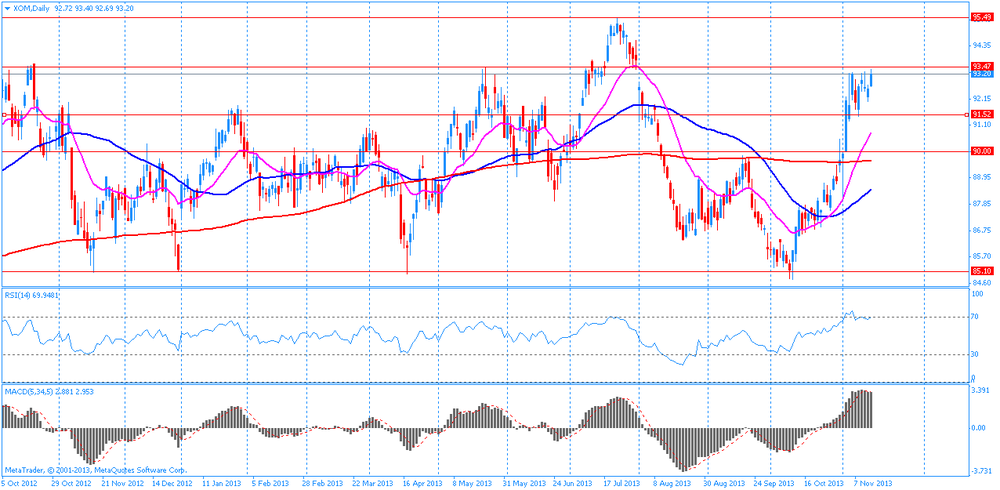The image size is (1000, 490).
Task: Click the 31 May 2013 date label
Action: coord(522,484)
